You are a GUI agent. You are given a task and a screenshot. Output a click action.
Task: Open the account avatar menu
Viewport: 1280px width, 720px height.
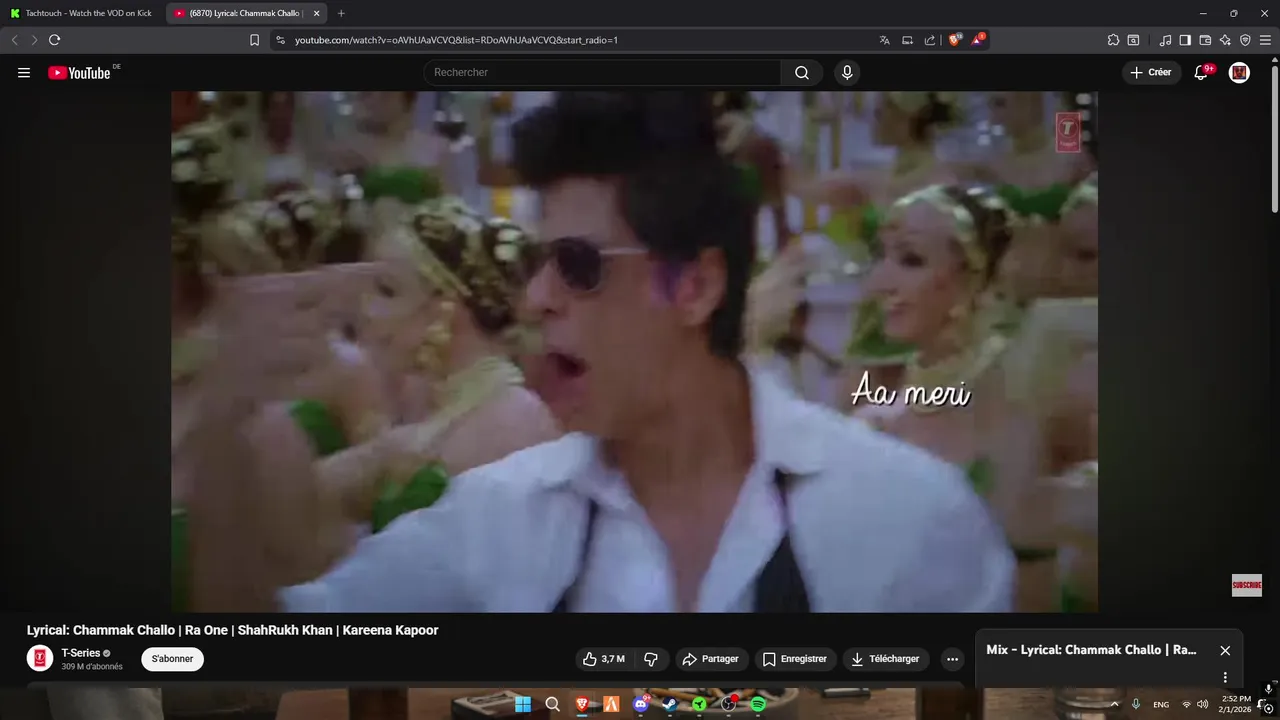pos(1239,72)
